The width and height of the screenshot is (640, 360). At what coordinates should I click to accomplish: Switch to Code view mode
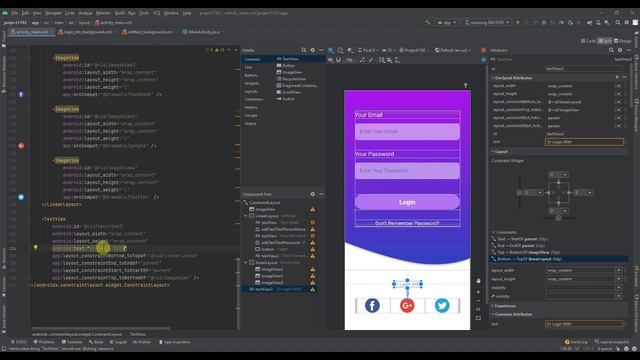click(588, 41)
